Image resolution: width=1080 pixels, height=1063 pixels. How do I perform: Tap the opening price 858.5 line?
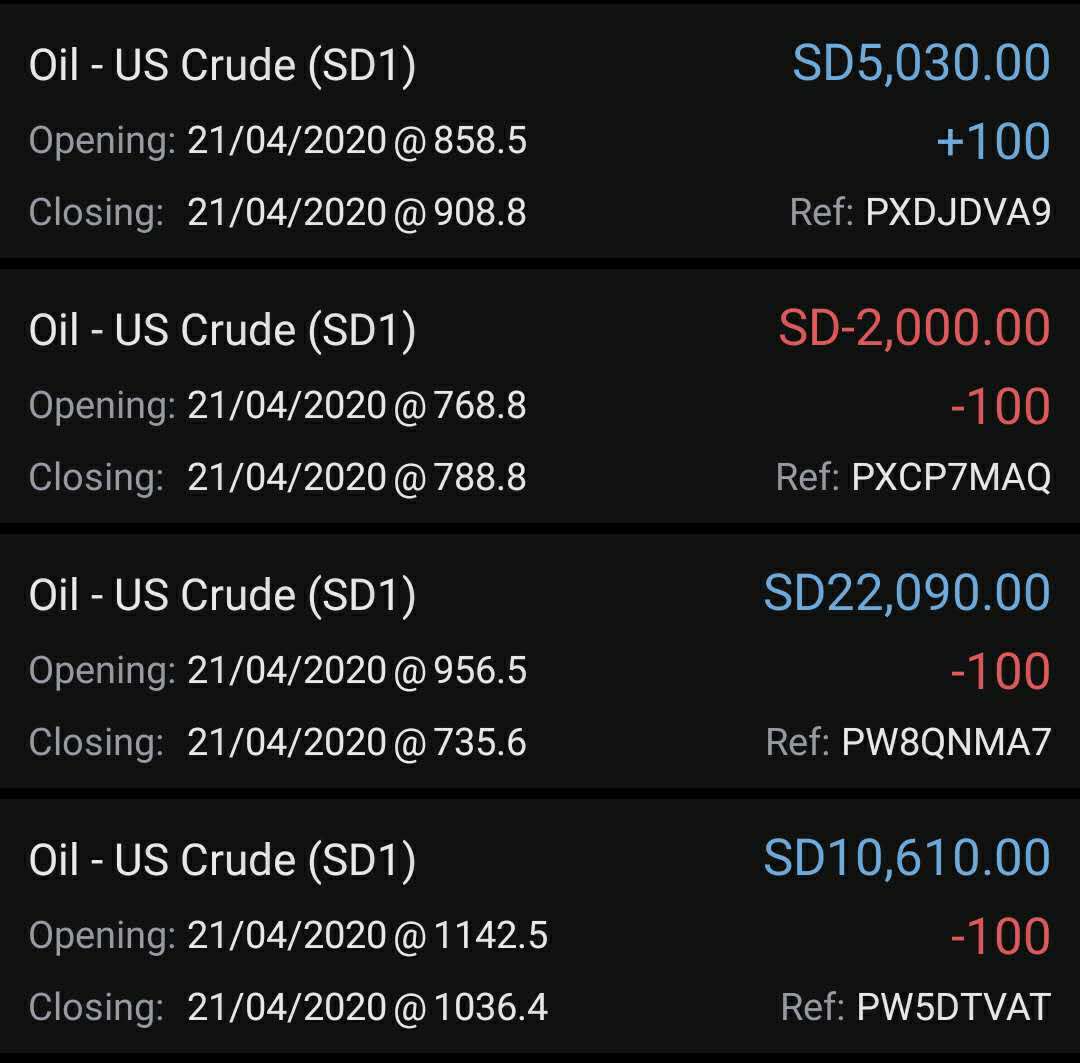356,141
